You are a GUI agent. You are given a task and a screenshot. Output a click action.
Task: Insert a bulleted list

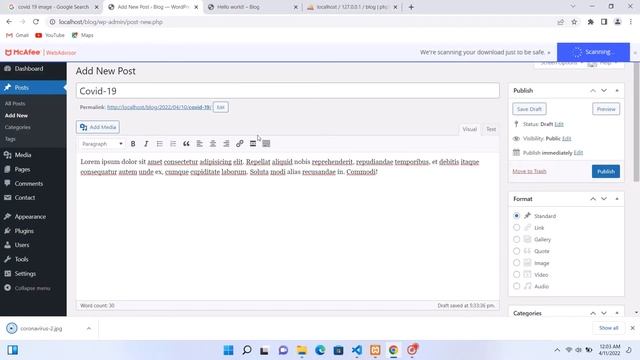(159, 144)
